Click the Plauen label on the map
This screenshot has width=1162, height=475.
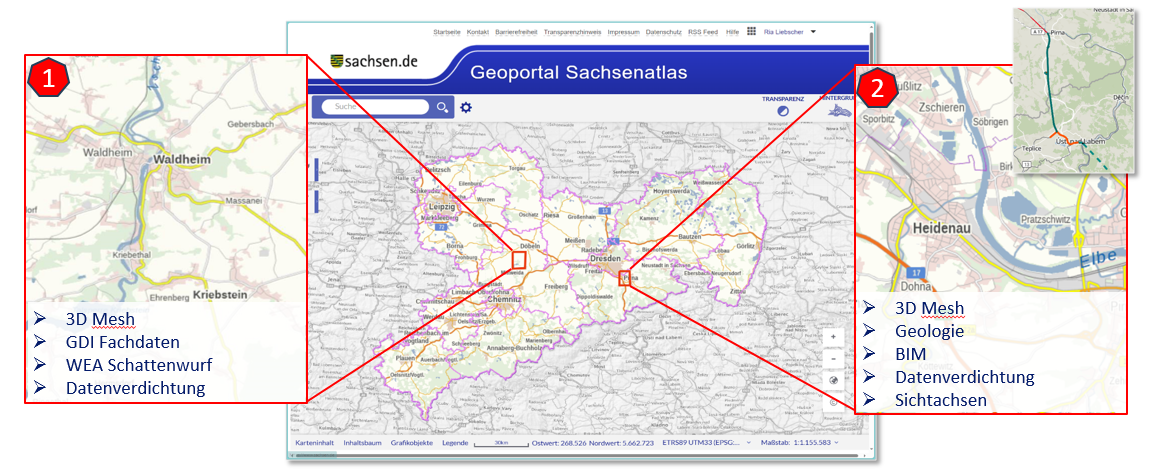pyautogui.click(x=403, y=356)
